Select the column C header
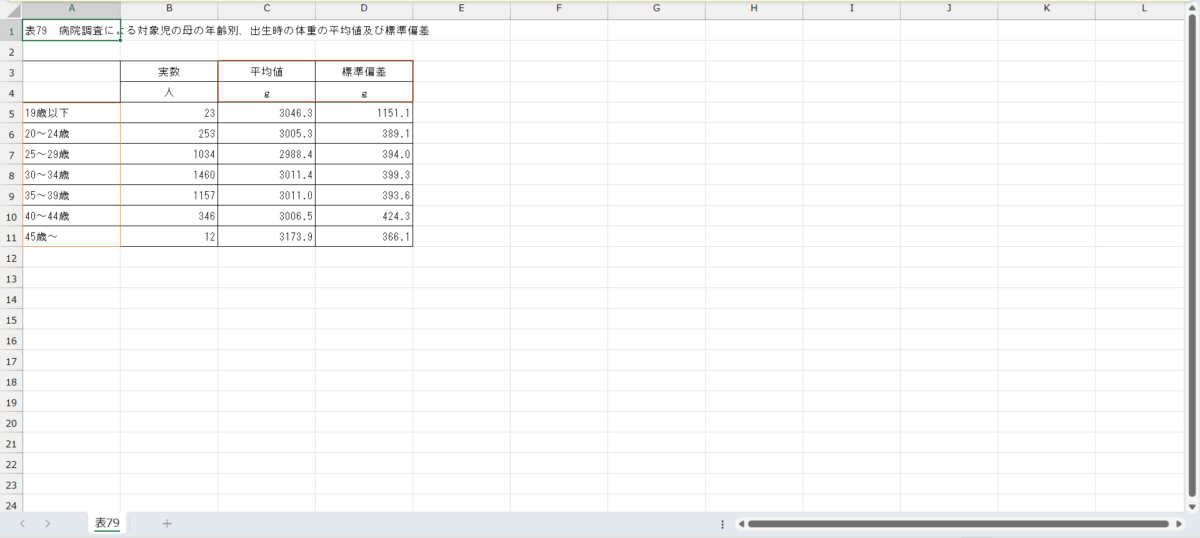The width and height of the screenshot is (1200, 538). point(266,9)
